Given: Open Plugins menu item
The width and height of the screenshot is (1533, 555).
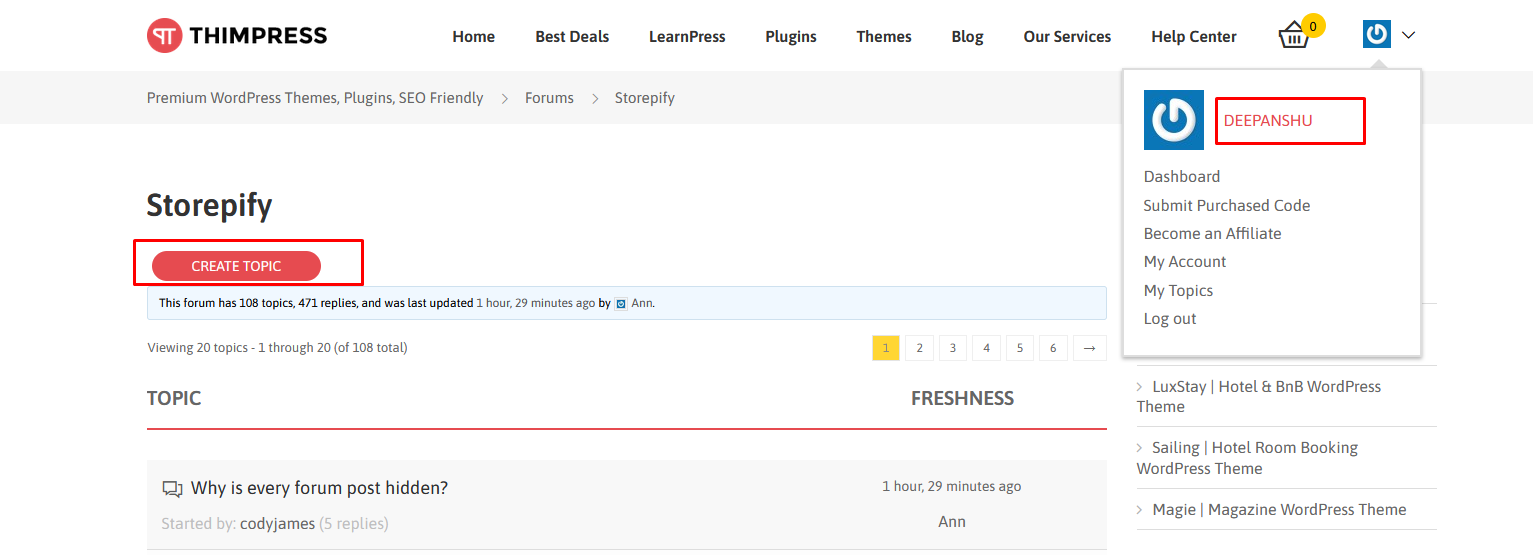Looking at the screenshot, I should pos(791,36).
